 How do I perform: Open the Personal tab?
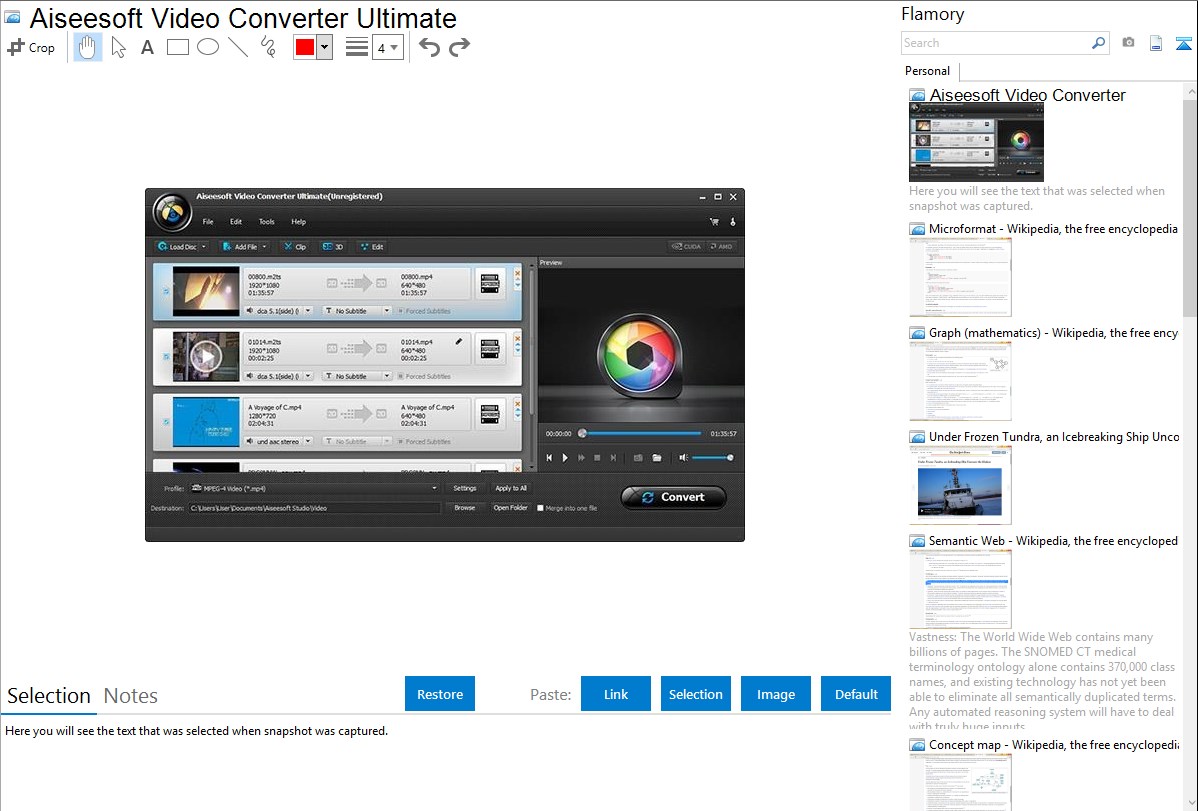point(928,71)
